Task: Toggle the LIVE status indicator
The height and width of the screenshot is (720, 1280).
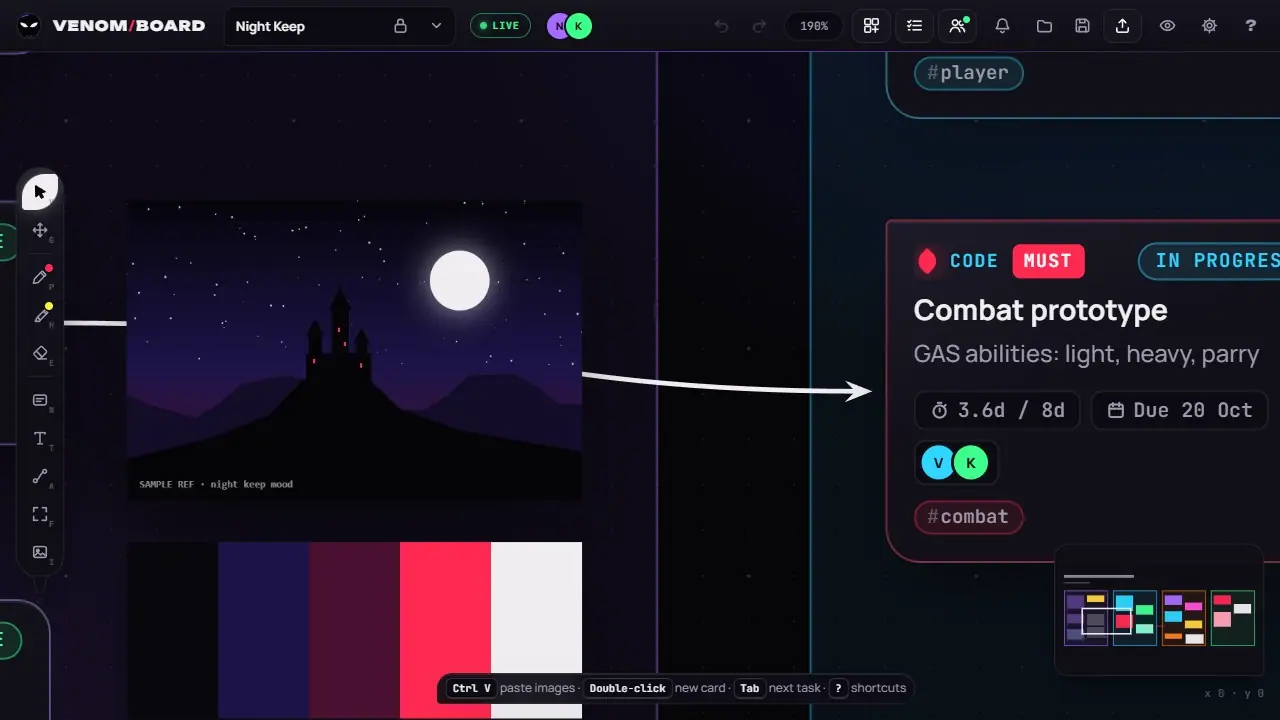Action: (500, 26)
